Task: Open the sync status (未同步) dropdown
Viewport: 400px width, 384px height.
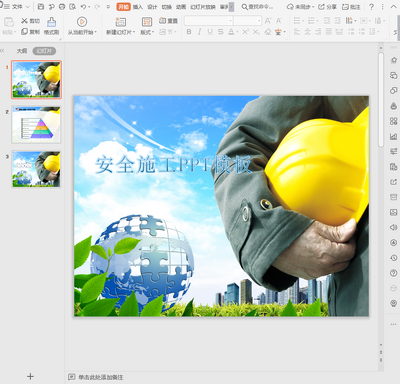Action: pos(300,7)
